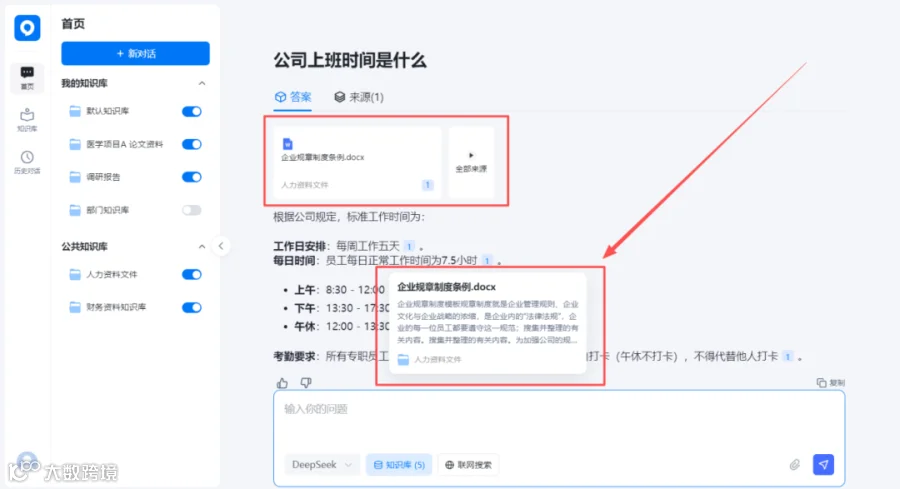Collapse the sidebar with arrow button

click(x=221, y=246)
